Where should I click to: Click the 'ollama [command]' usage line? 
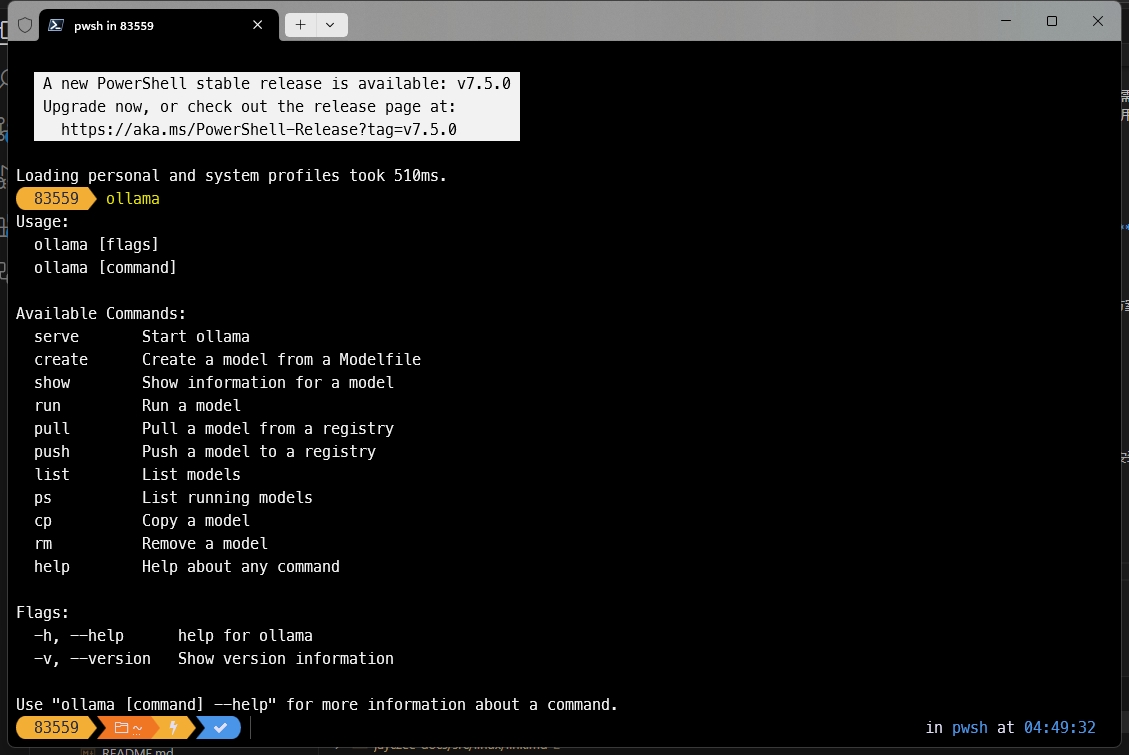point(105,268)
